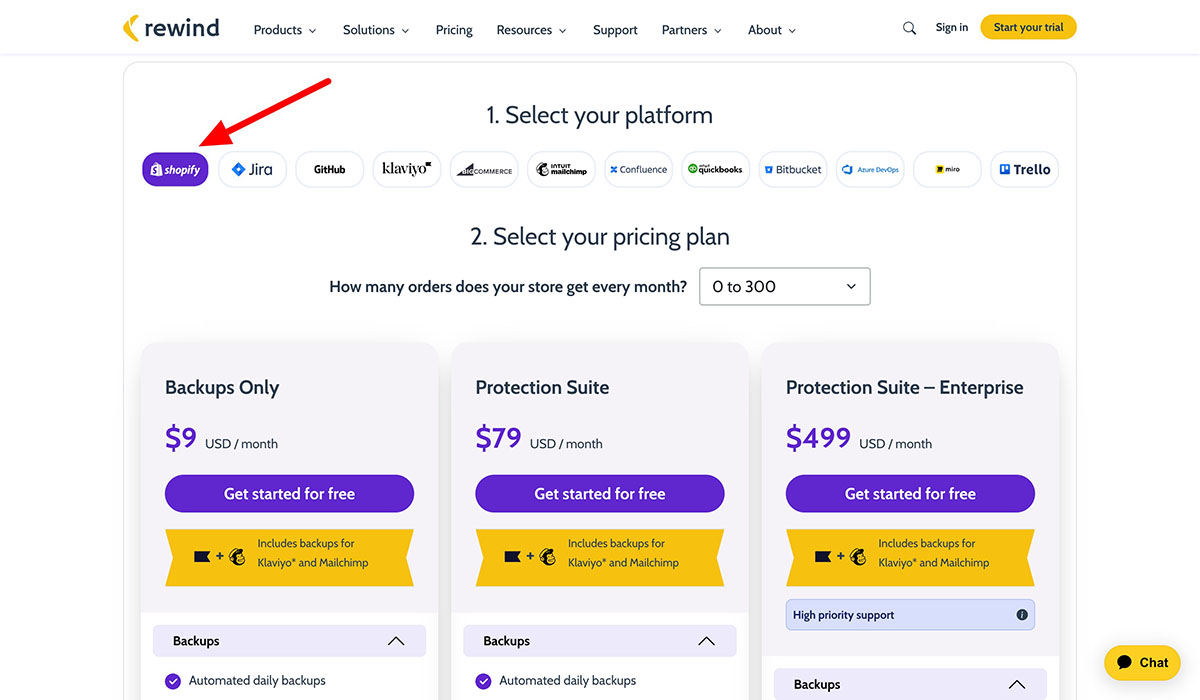Click the GitHub platform icon
Image resolution: width=1200 pixels, height=700 pixels.
coord(329,169)
